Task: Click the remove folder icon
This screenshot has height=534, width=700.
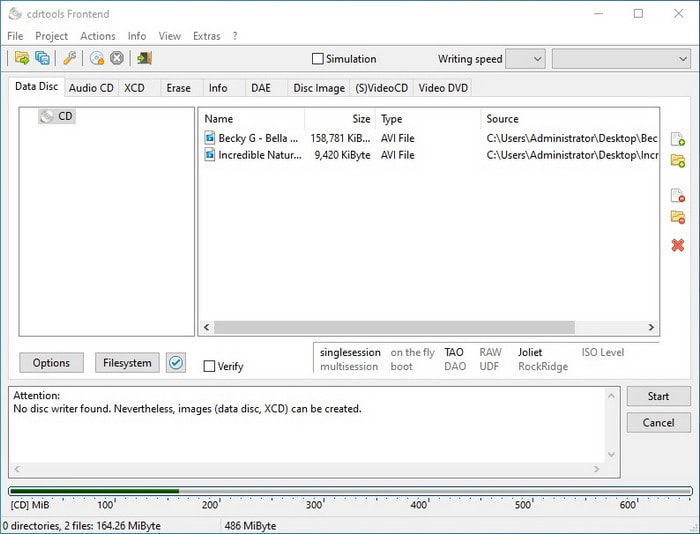Action: click(677, 217)
